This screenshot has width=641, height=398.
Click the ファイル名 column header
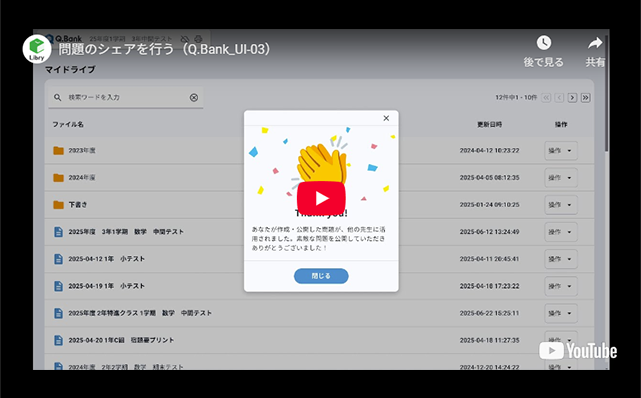click(x=68, y=124)
